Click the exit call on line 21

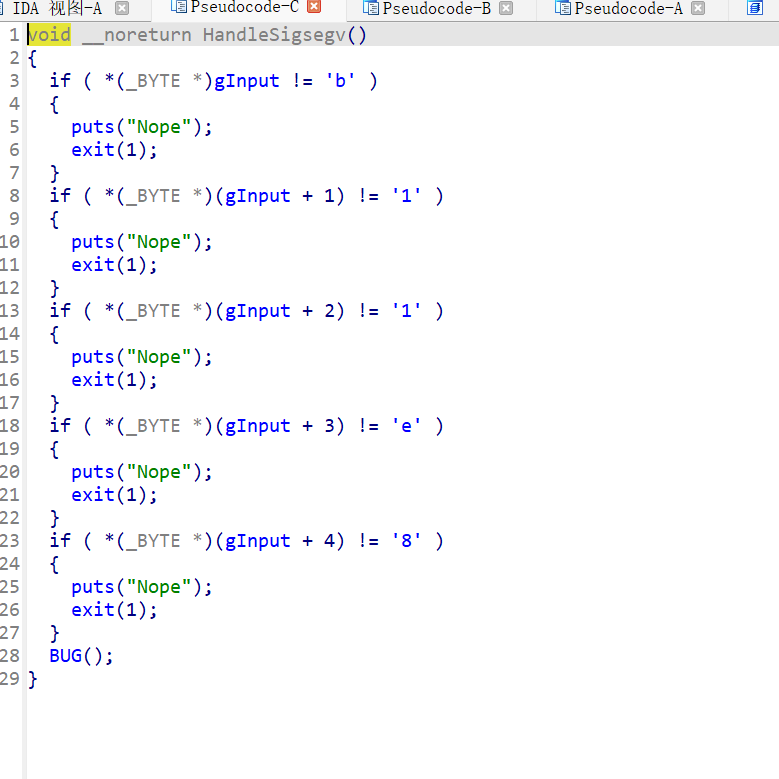click(x=93, y=495)
